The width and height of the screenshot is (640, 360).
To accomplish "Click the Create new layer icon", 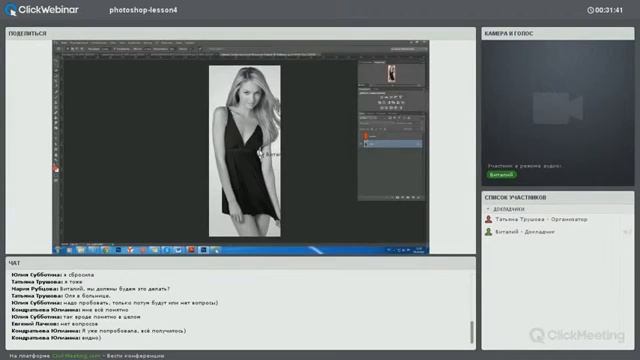I will click(413, 198).
